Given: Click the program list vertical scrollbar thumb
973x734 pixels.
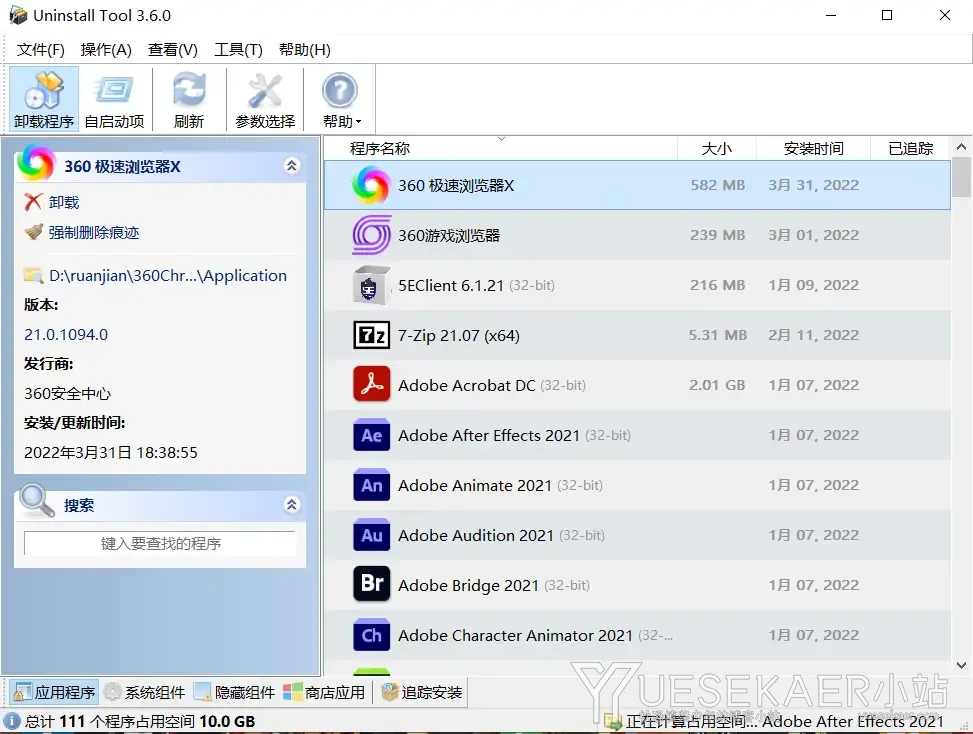Looking at the screenshot, I should click(x=961, y=177).
